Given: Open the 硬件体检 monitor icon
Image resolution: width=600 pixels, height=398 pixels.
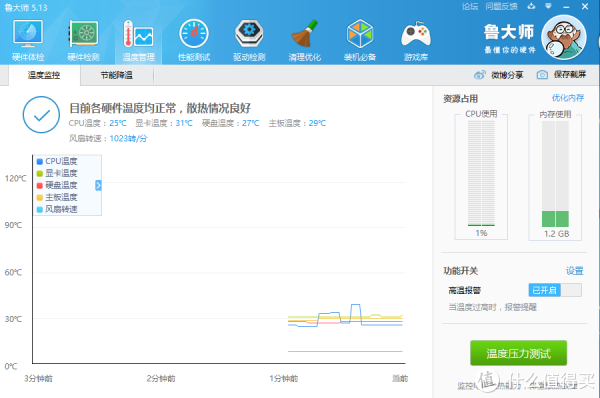Looking at the screenshot, I should coord(28,34).
